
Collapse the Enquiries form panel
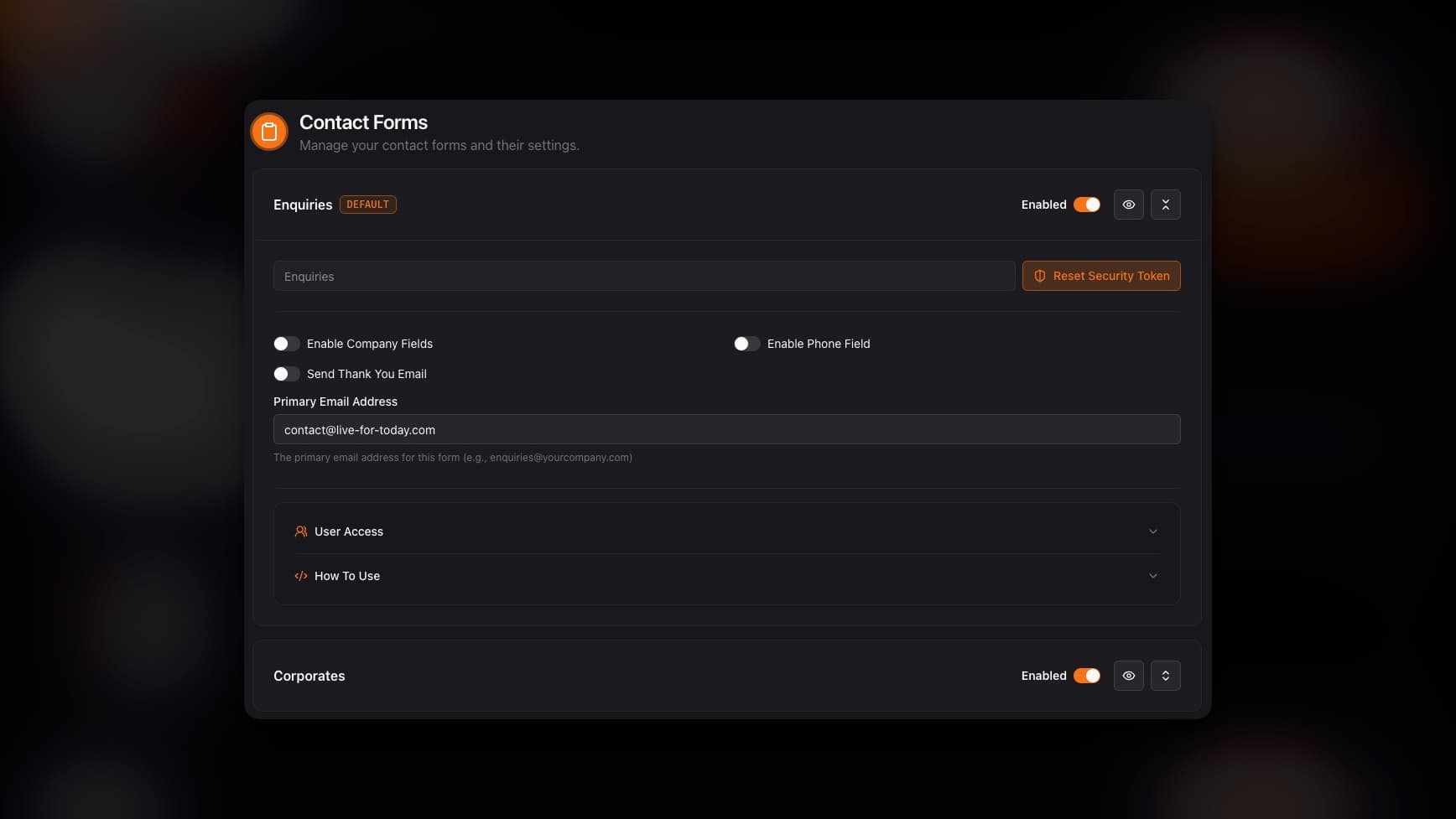tap(1166, 205)
